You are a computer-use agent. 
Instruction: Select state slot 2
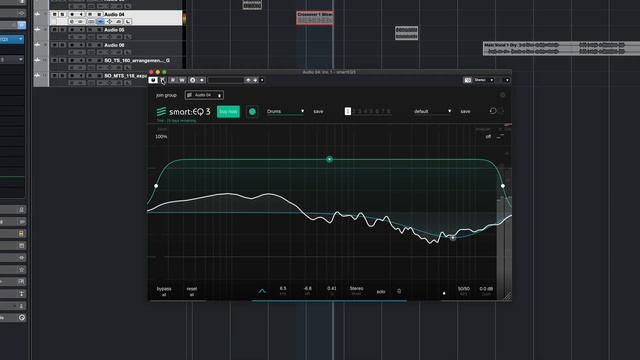pos(354,111)
